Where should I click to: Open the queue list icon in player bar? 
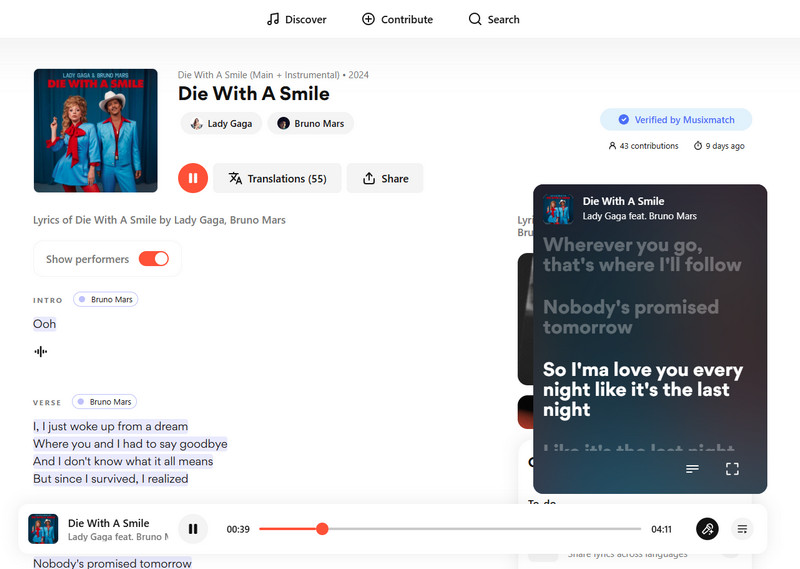pyautogui.click(x=742, y=529)
